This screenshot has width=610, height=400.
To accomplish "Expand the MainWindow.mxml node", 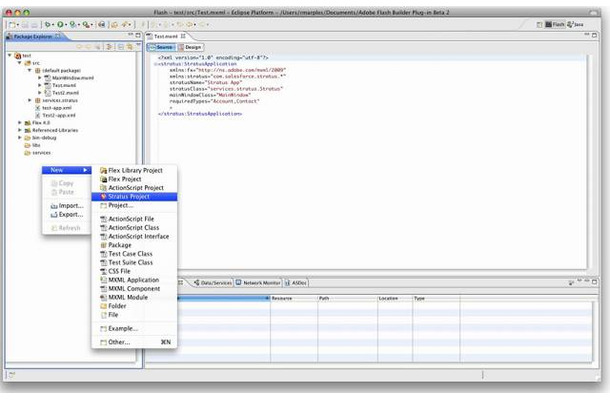I will pyautogui.click(x=39, y=78).
